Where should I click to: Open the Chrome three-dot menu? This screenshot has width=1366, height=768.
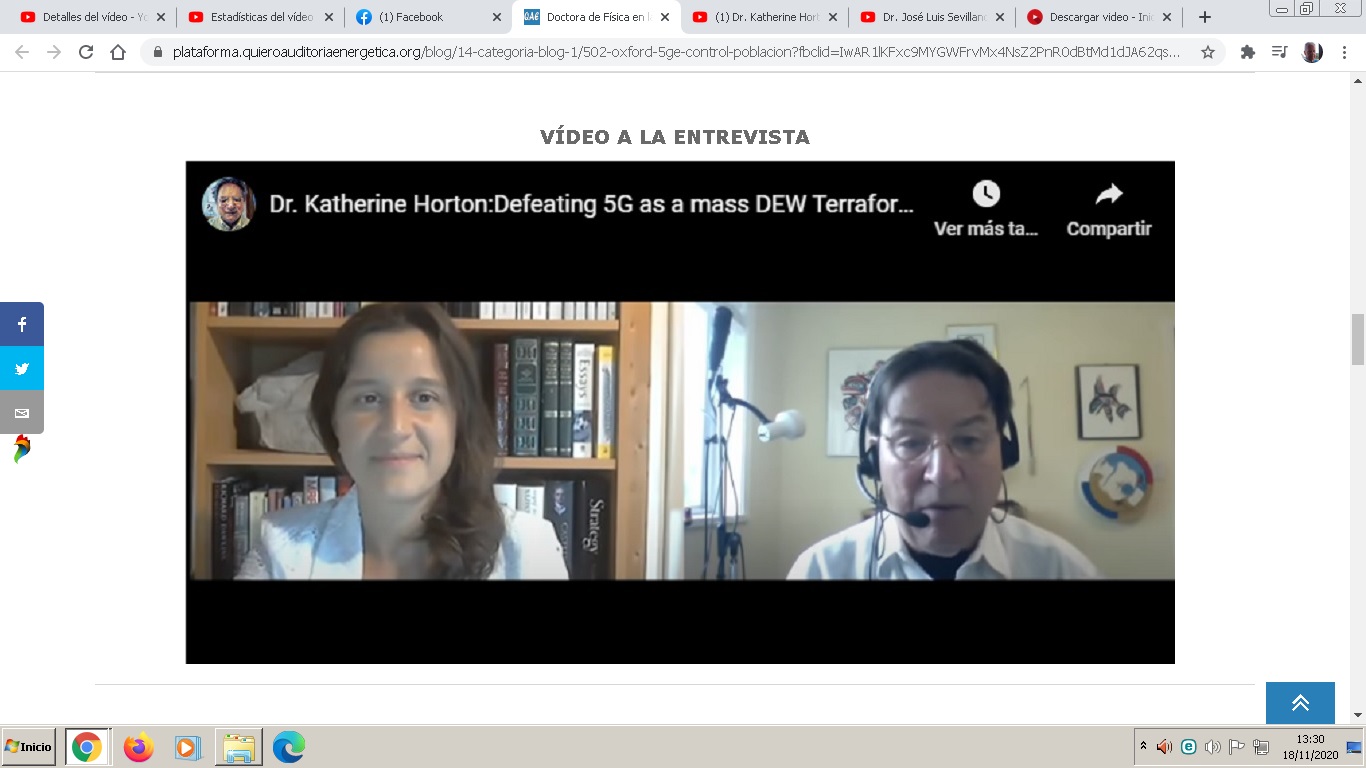1345,52
